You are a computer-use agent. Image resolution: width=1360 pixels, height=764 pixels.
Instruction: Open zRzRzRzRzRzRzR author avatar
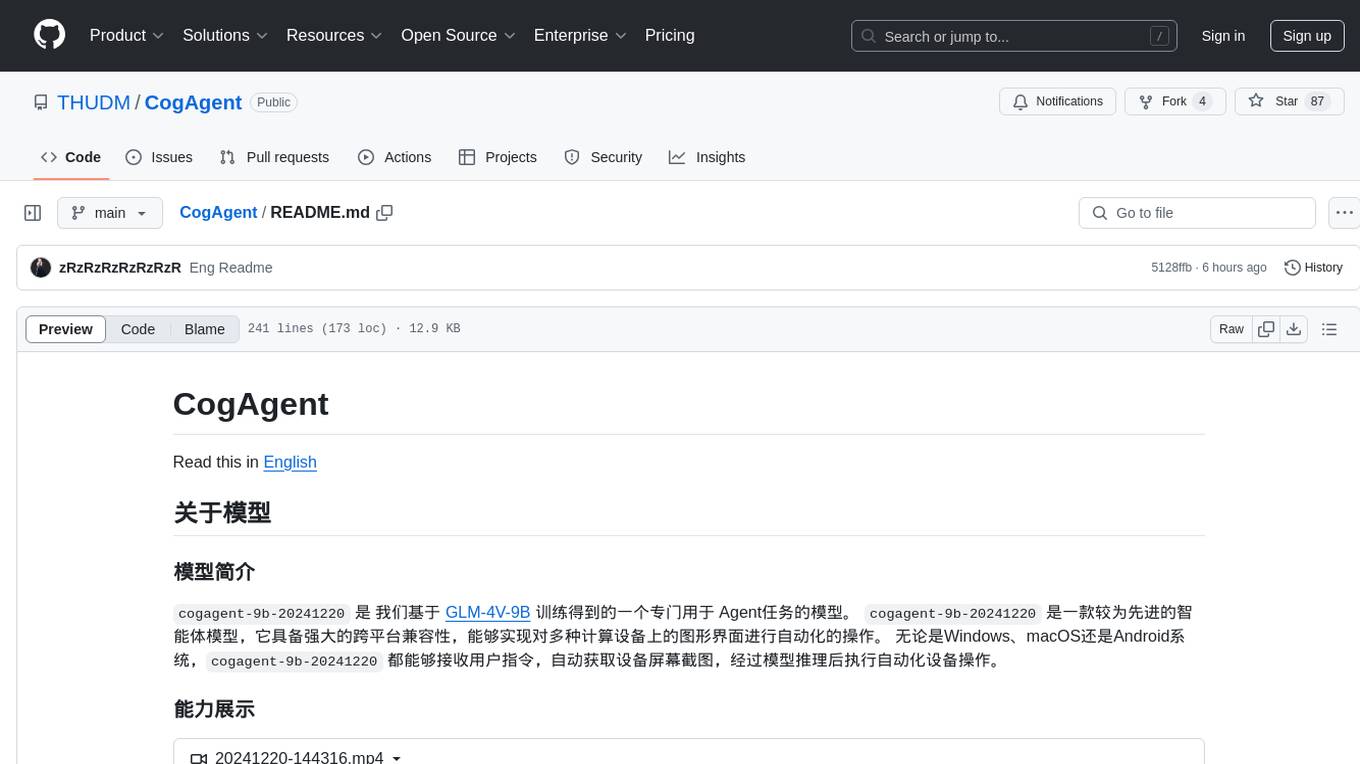point(41,268)
